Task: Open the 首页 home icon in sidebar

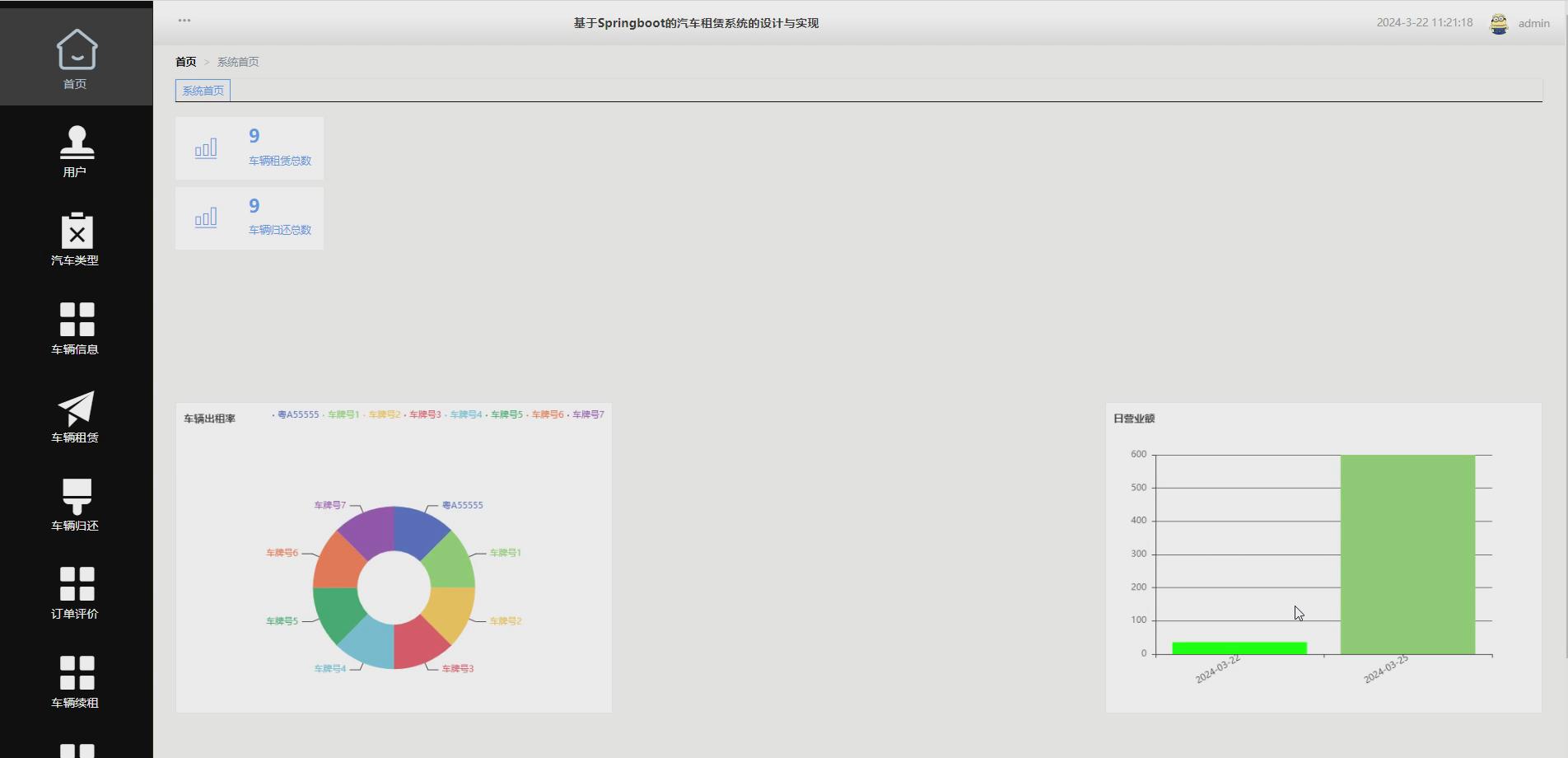Action: tap(76, 58)
